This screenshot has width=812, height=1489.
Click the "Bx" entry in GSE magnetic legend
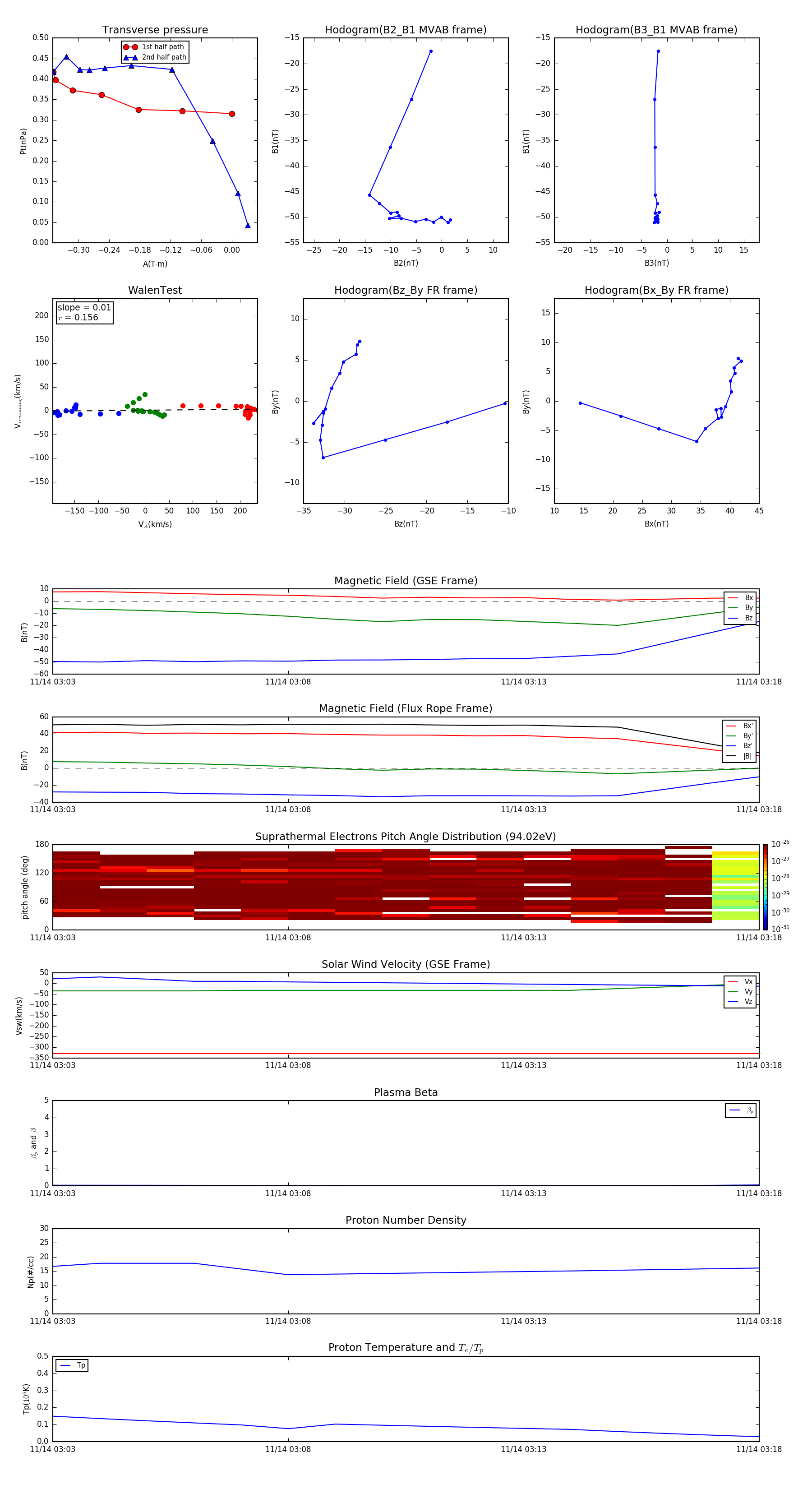click(740, 598)
